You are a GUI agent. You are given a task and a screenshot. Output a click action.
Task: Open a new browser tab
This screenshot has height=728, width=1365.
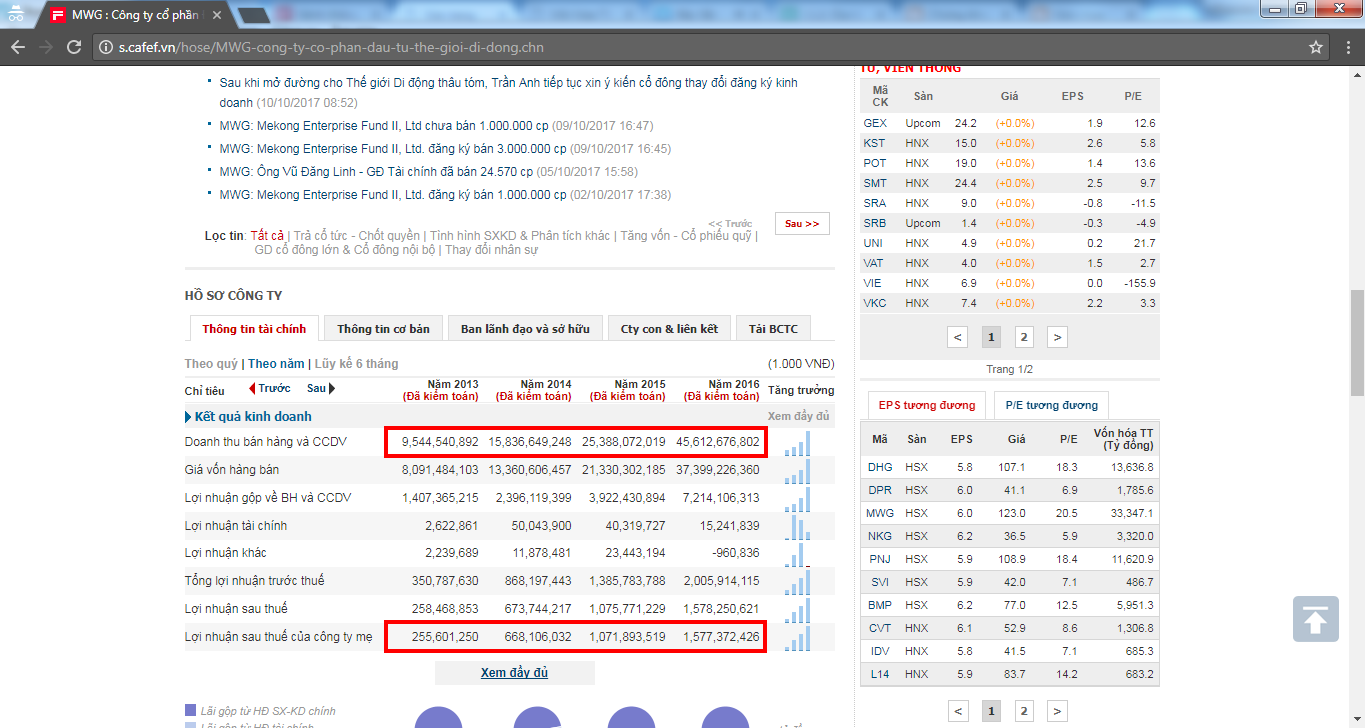point(254,15)
